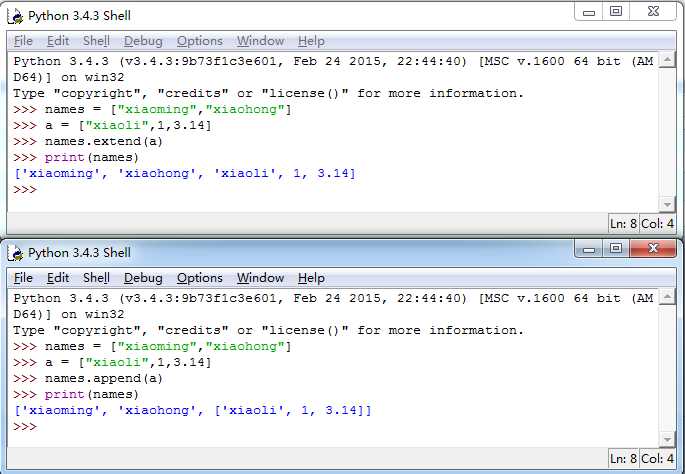The image size is (685, 474).
Task: Open File menu in lower Python Shell window
Action: (23, 278)
